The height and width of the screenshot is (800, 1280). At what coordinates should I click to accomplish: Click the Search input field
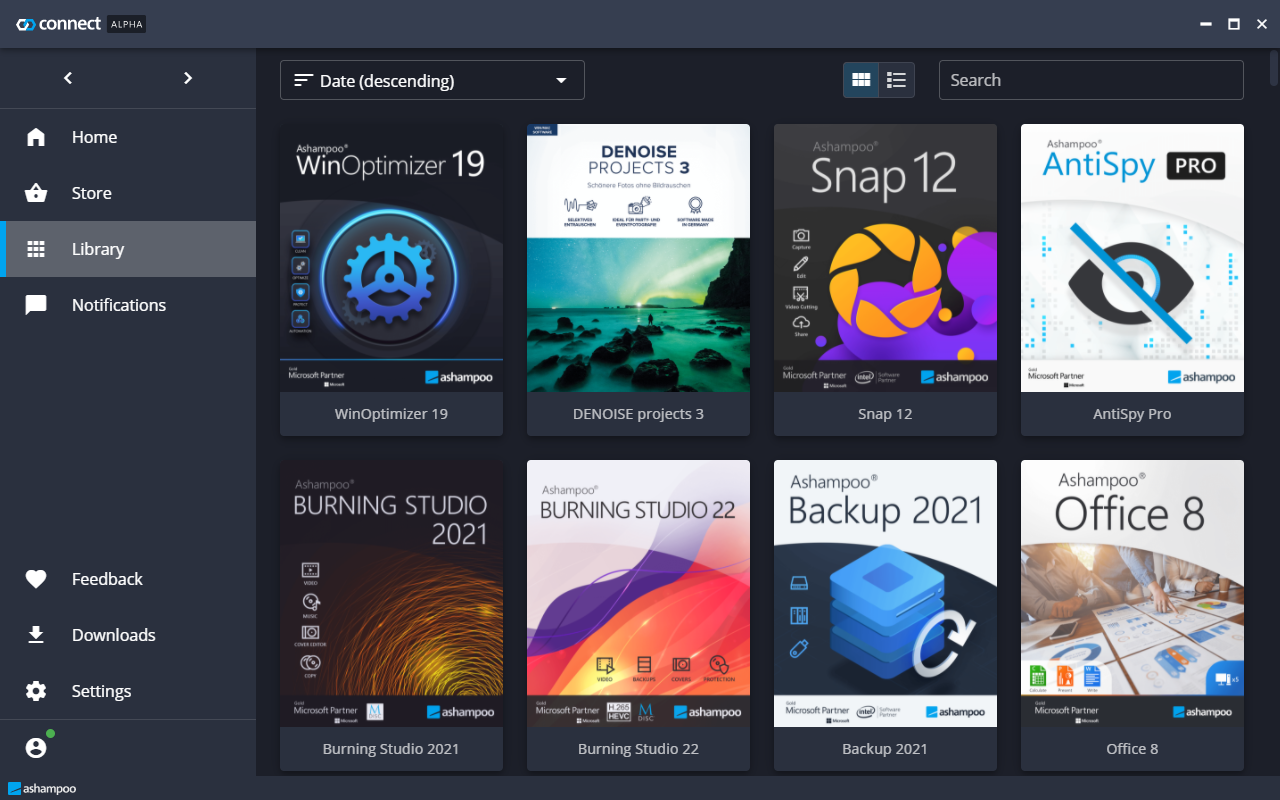1090,80
